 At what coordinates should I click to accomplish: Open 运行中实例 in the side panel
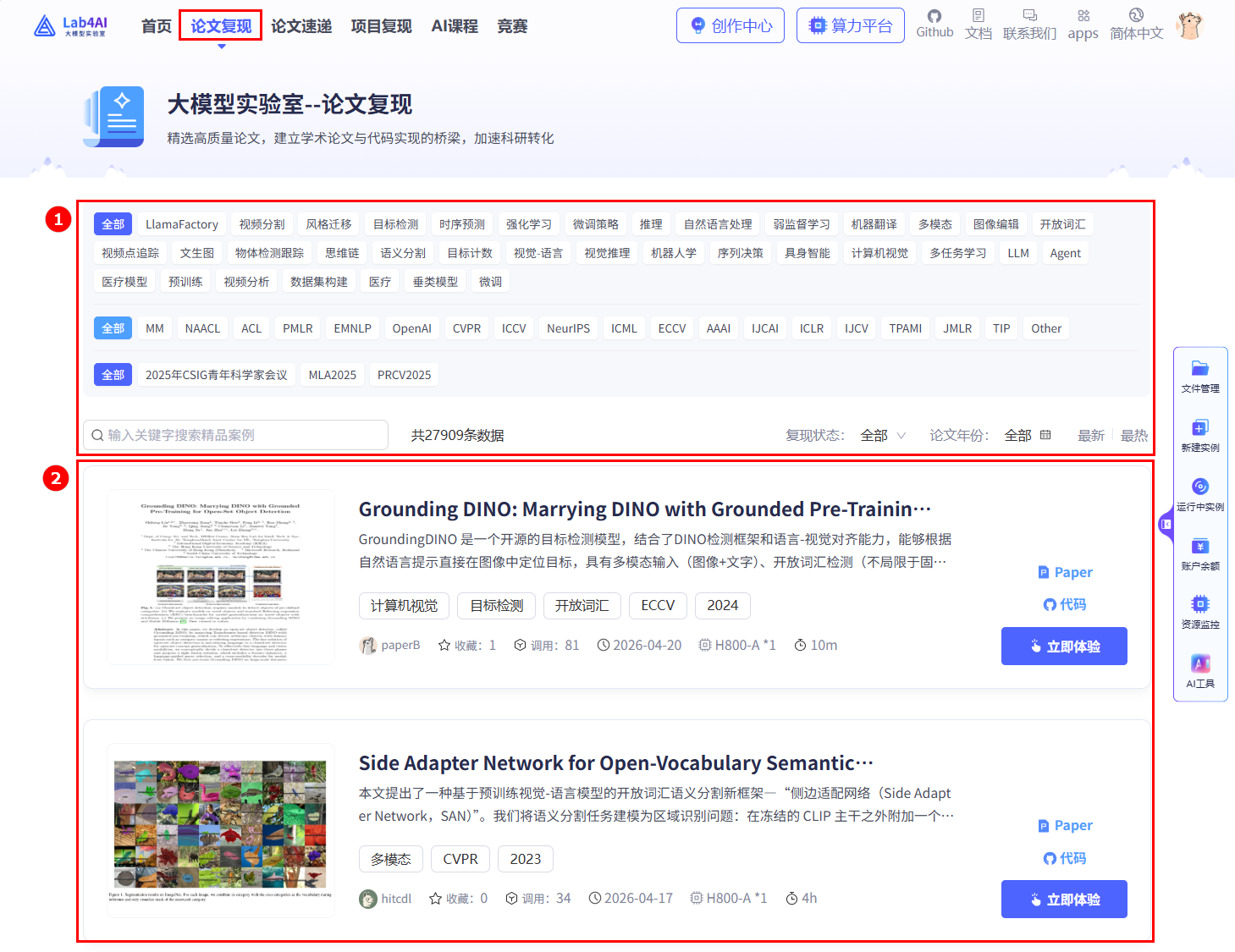click(1200, 495)
